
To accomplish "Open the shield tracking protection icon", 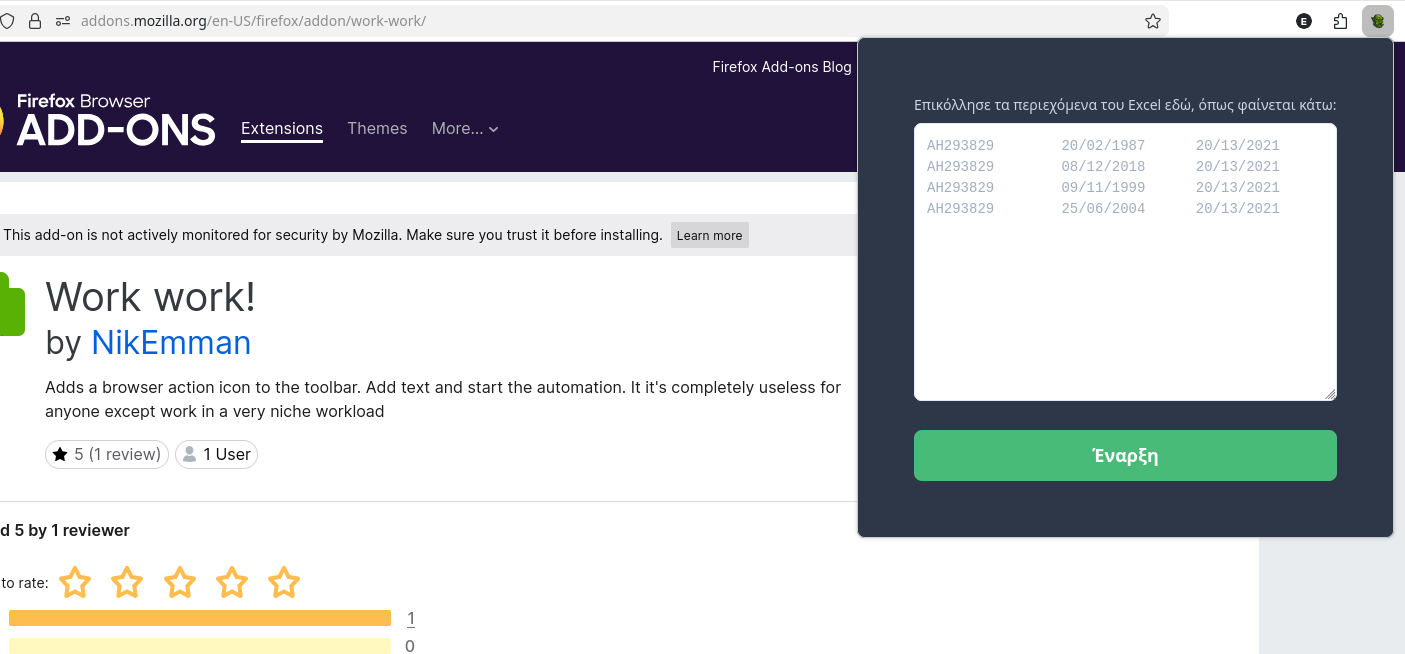I will (7, 21).
